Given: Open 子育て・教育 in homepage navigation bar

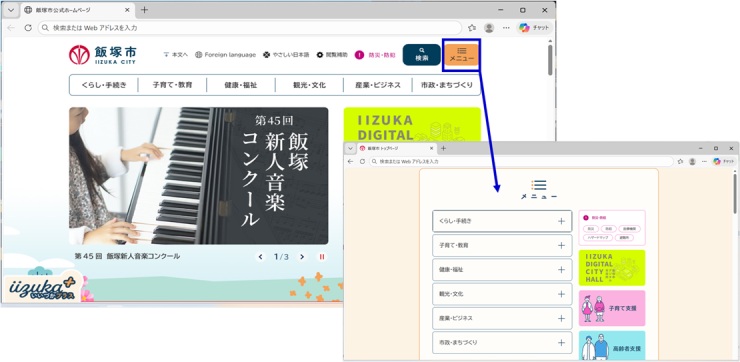Looking at the screenshot, I should tap(172, 85).
